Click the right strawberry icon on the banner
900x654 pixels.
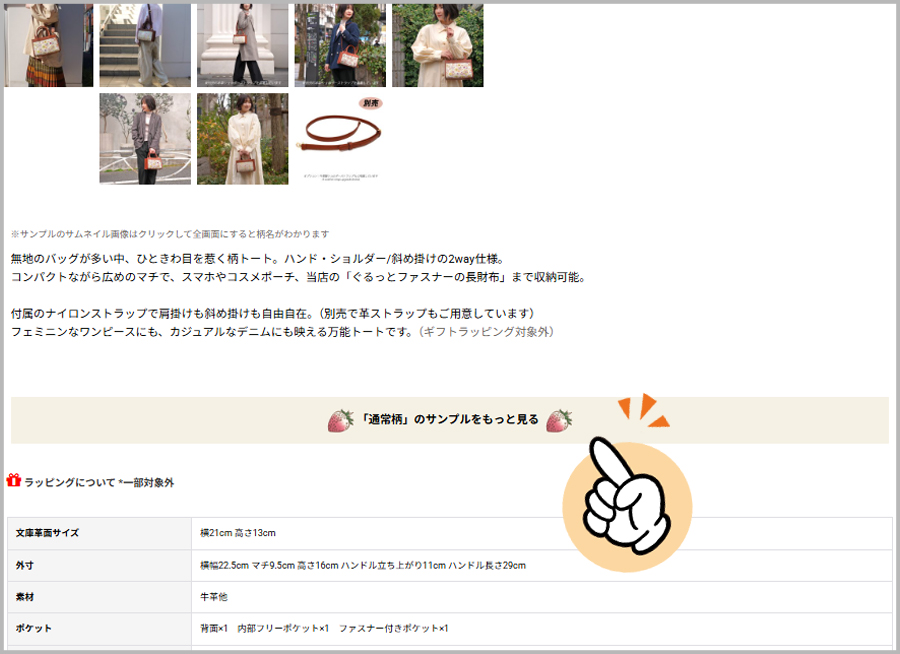[x=558, y=420]
